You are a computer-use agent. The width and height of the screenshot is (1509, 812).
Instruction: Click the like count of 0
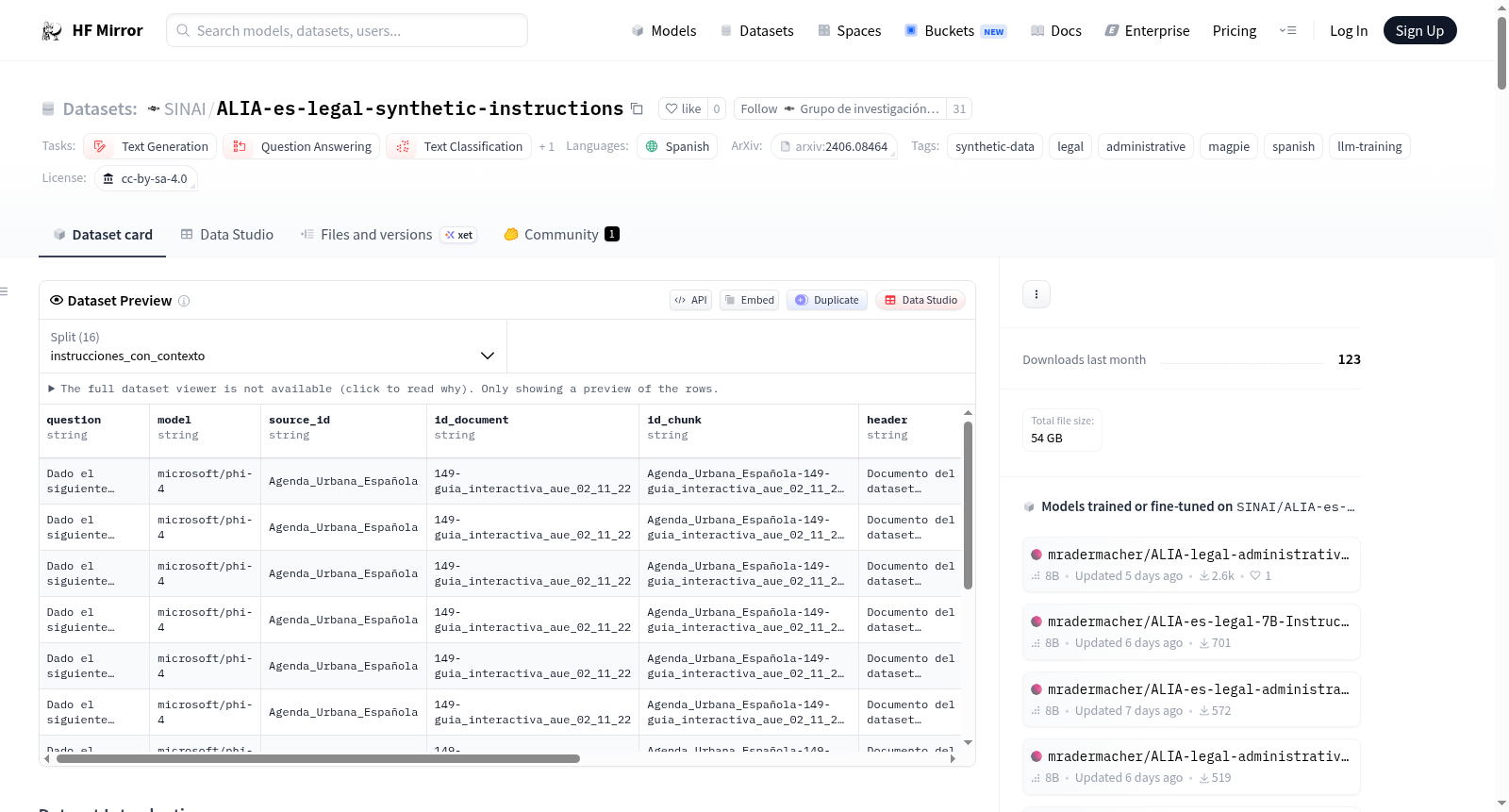tap(717, 108)
